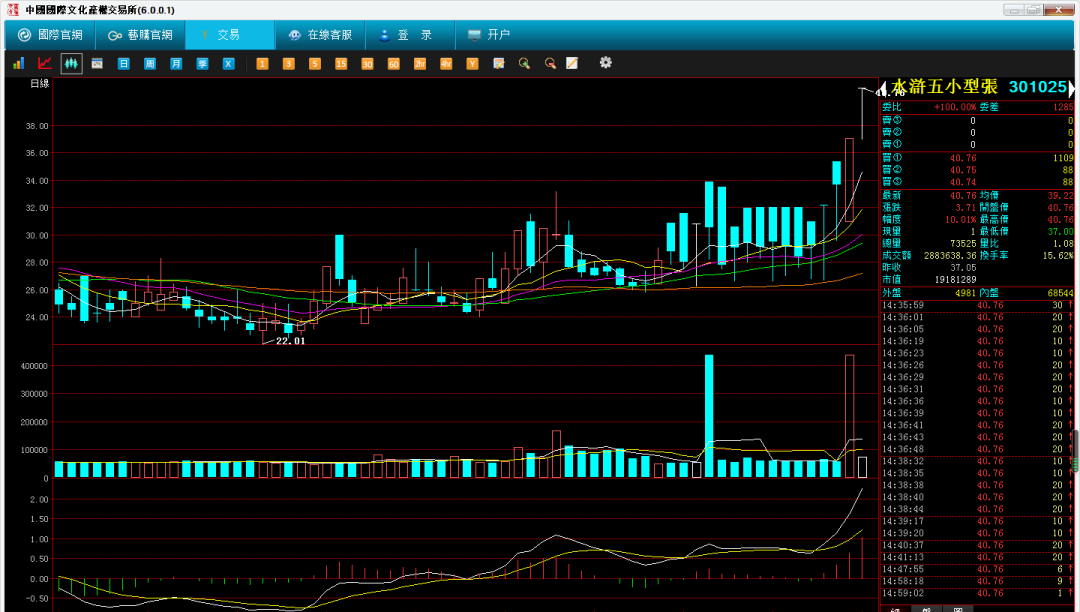Choose the 60-minute orange period icon
Screen dimensions: 1080x612
point(393,63)
